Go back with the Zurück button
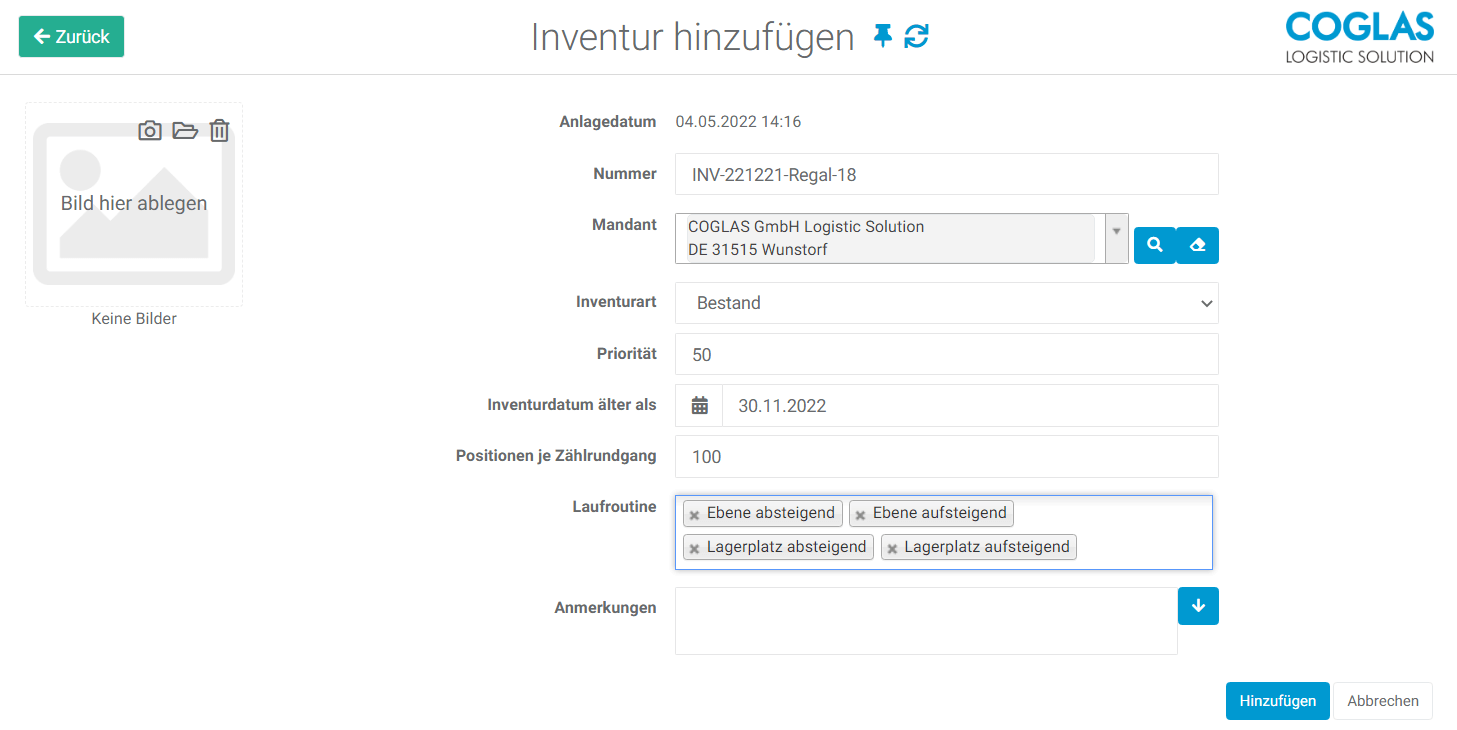1457x730 pixels. 71,37
